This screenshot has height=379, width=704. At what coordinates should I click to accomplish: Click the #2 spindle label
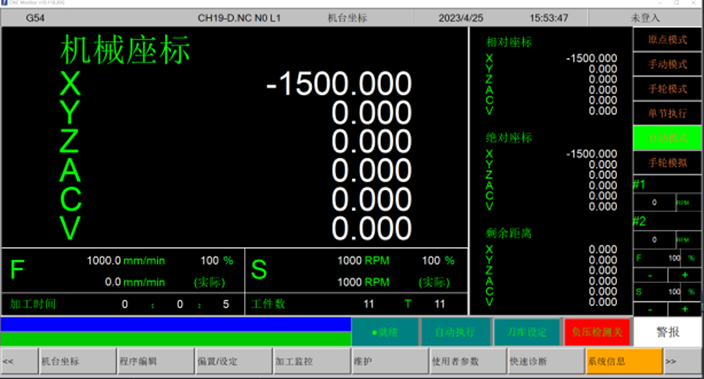(639, 221)
